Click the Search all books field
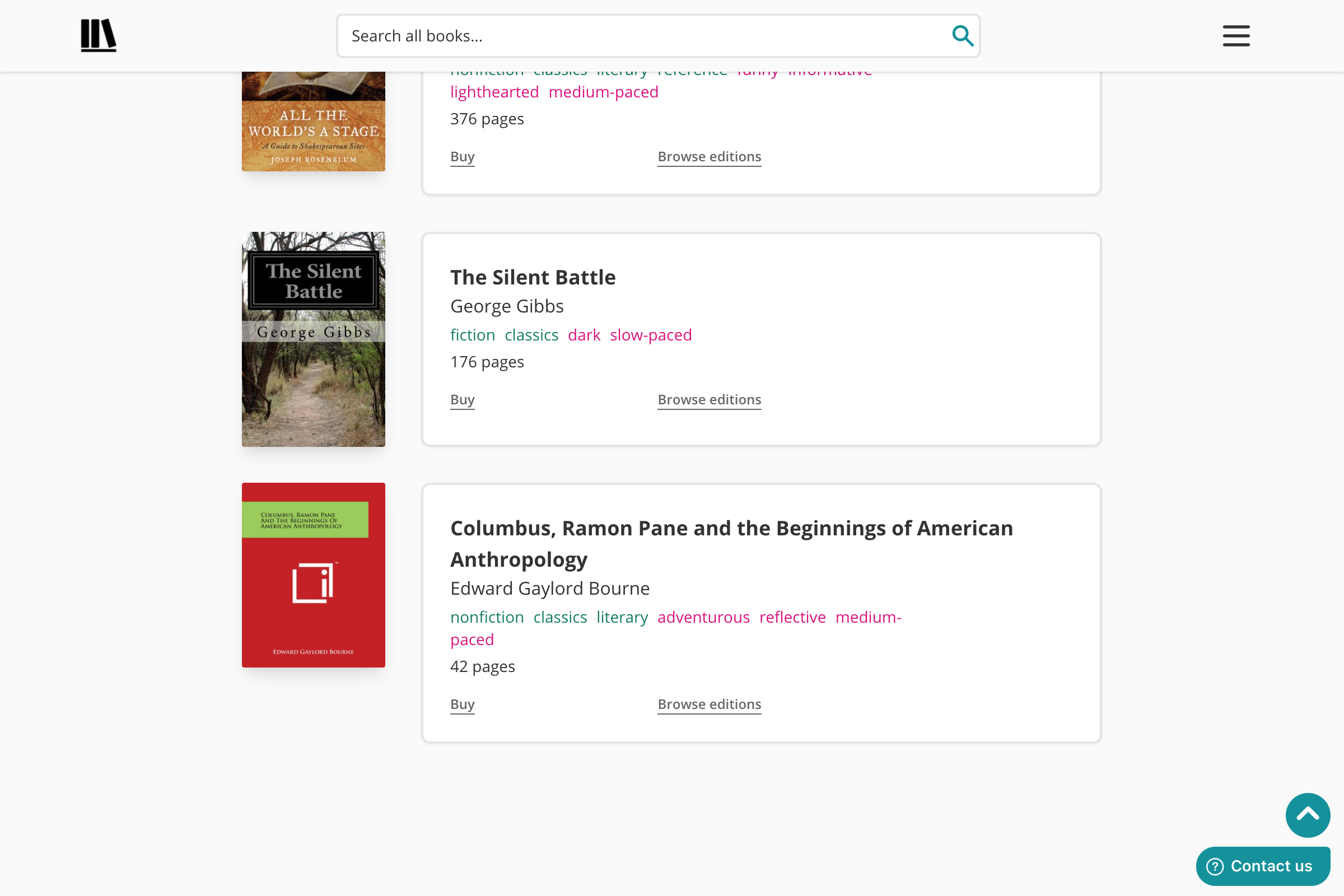The width and height of the screenshot is (1344, 896). tap(659, 36)
